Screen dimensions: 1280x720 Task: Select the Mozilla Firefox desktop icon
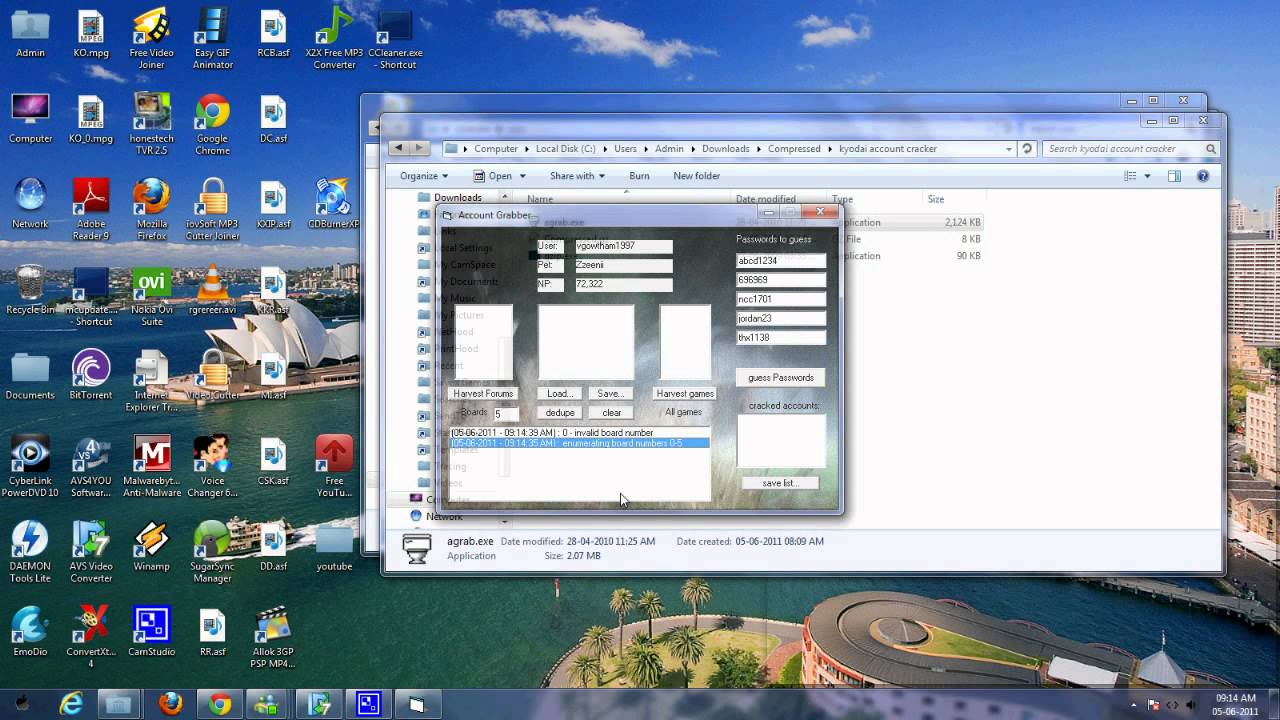(152, 210)
